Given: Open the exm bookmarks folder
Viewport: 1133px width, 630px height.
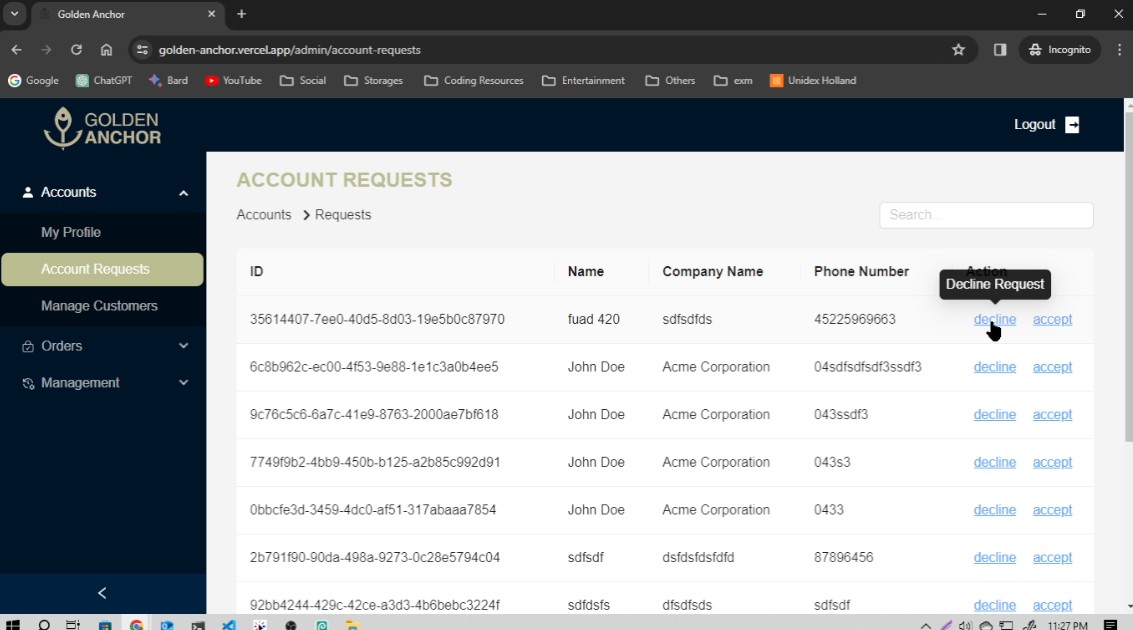Looking at the screenshot, I should [x=733, y=80].
